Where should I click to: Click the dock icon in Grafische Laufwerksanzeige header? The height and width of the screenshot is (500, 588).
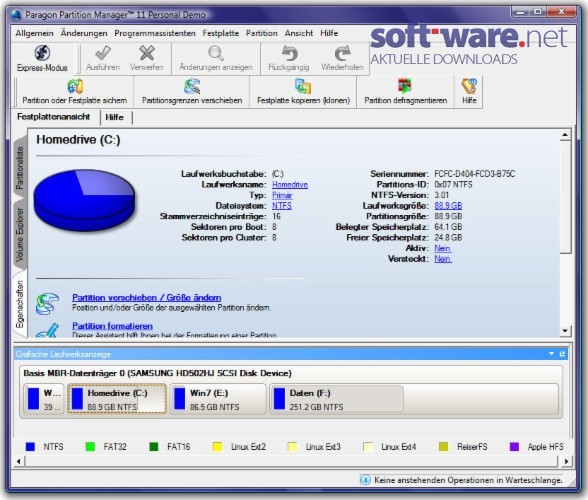[x=562, y=354]
